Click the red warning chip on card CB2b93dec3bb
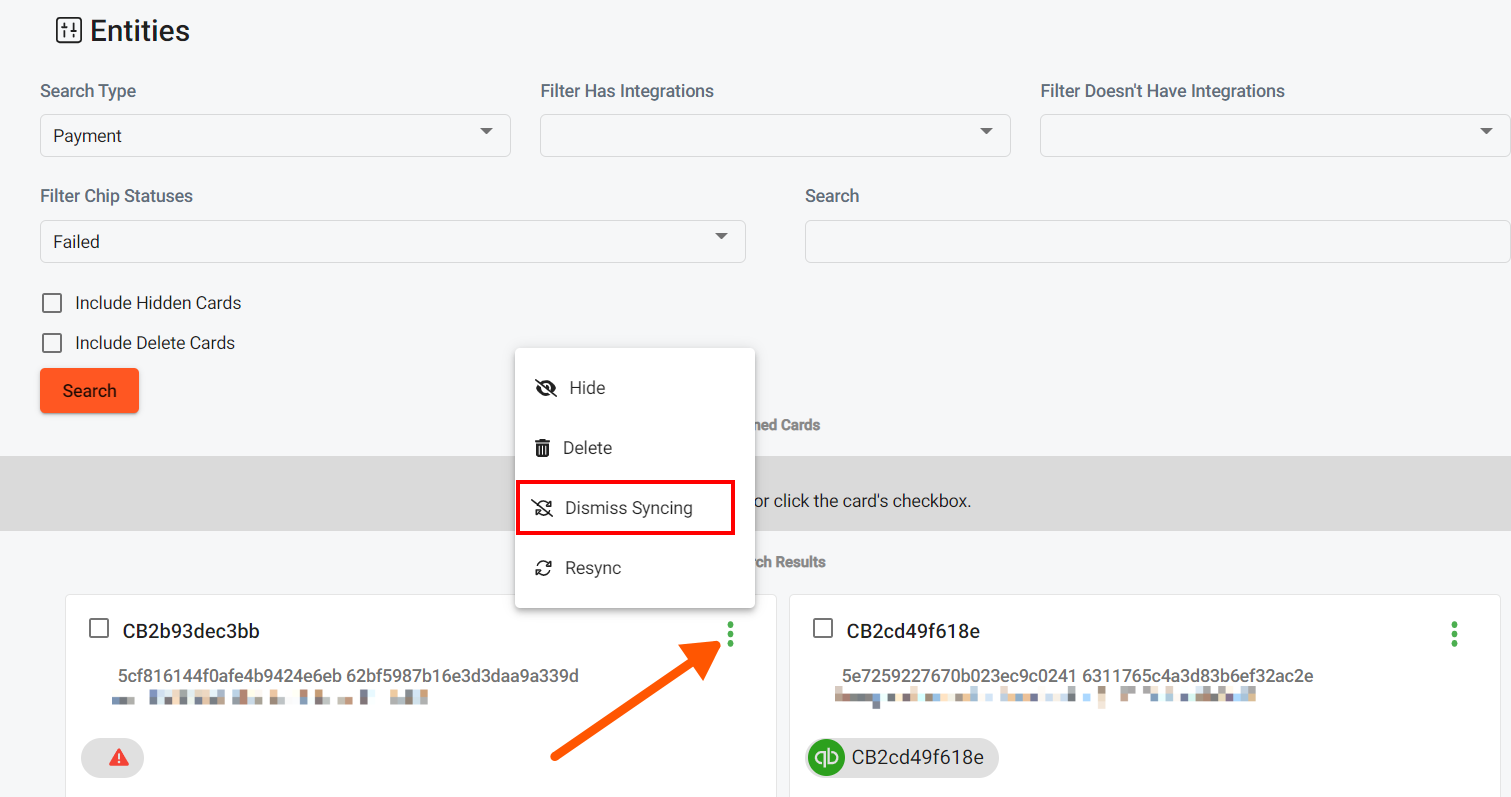The width and height of the screenshot is (1511, 797). pos(113,758)
